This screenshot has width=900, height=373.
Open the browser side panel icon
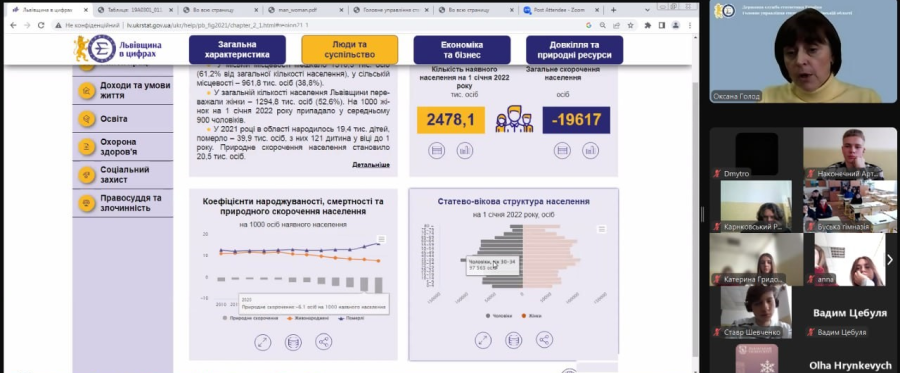[x=662, y=25]
